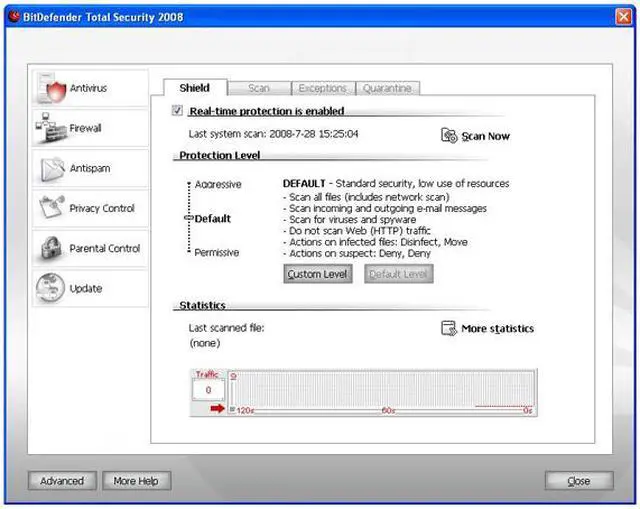
Task: Select the Firewall icon in sidebar
Action: (51, 129)
